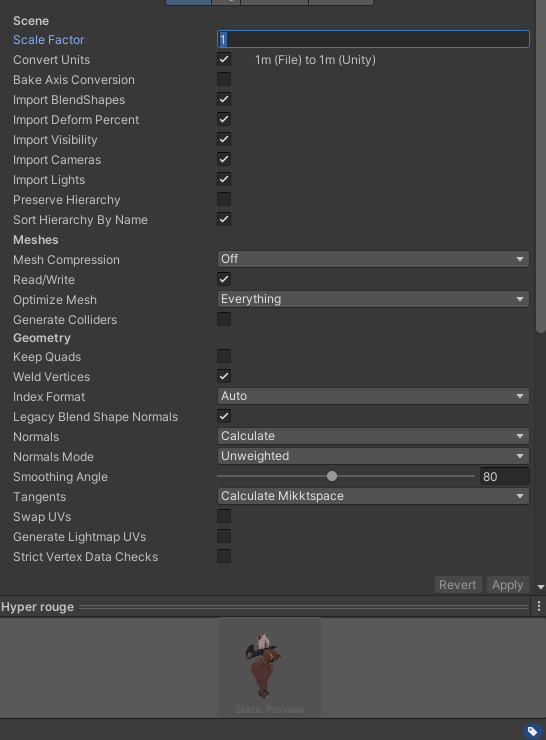Turn on Generate Lightmap UVs

(224, 536)
